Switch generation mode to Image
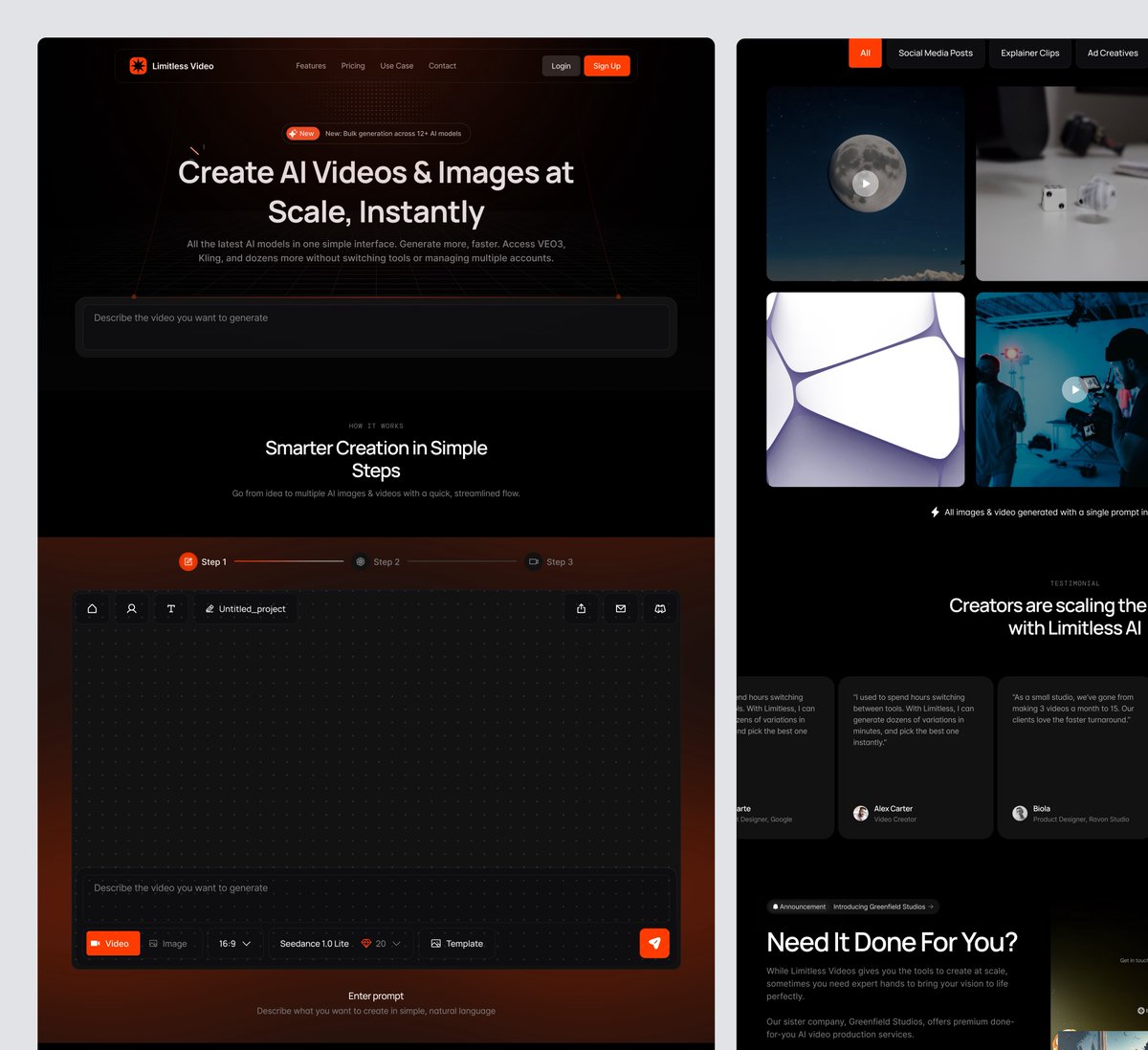 pos(168,943)
